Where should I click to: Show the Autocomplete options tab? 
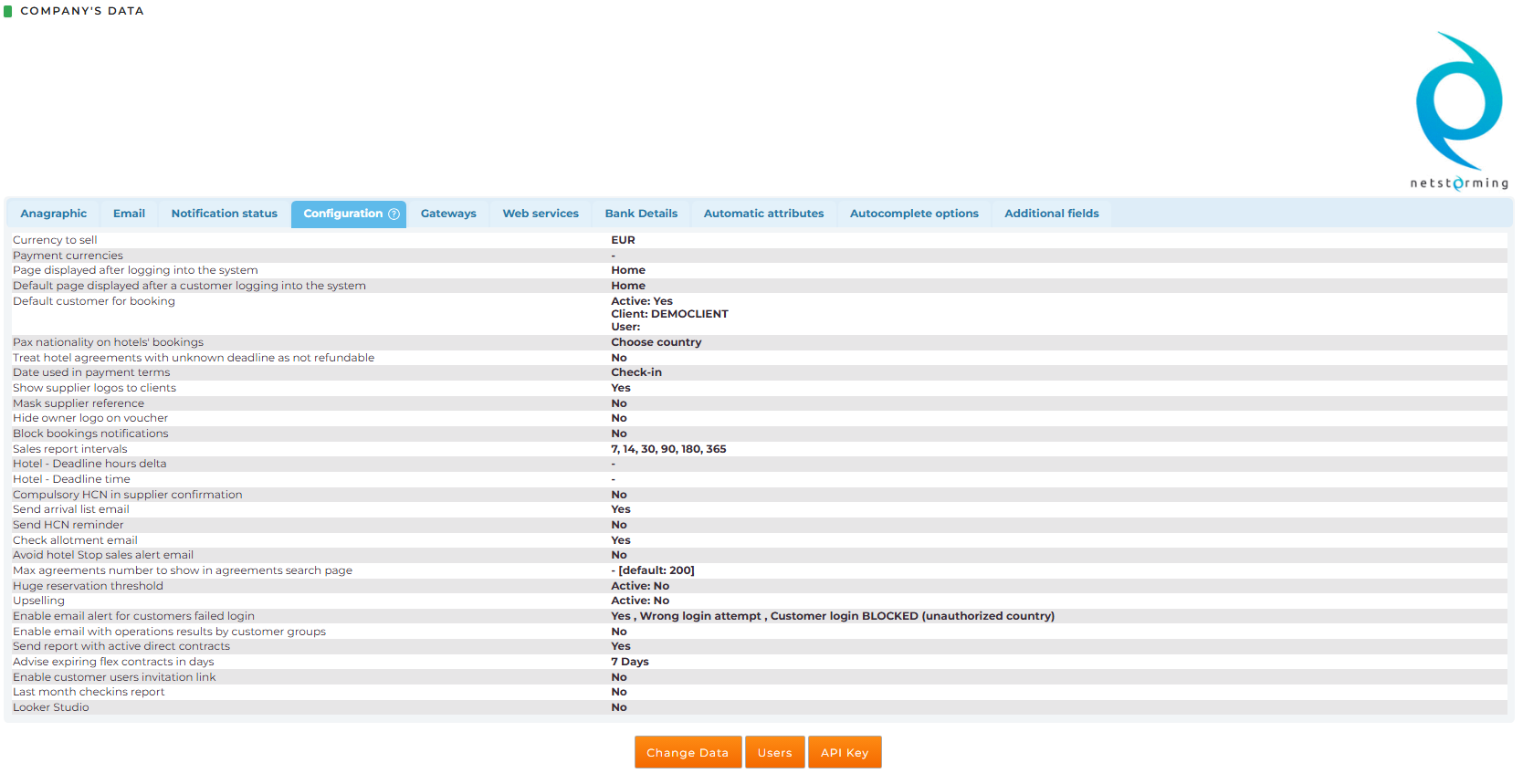tap(914, 214)
